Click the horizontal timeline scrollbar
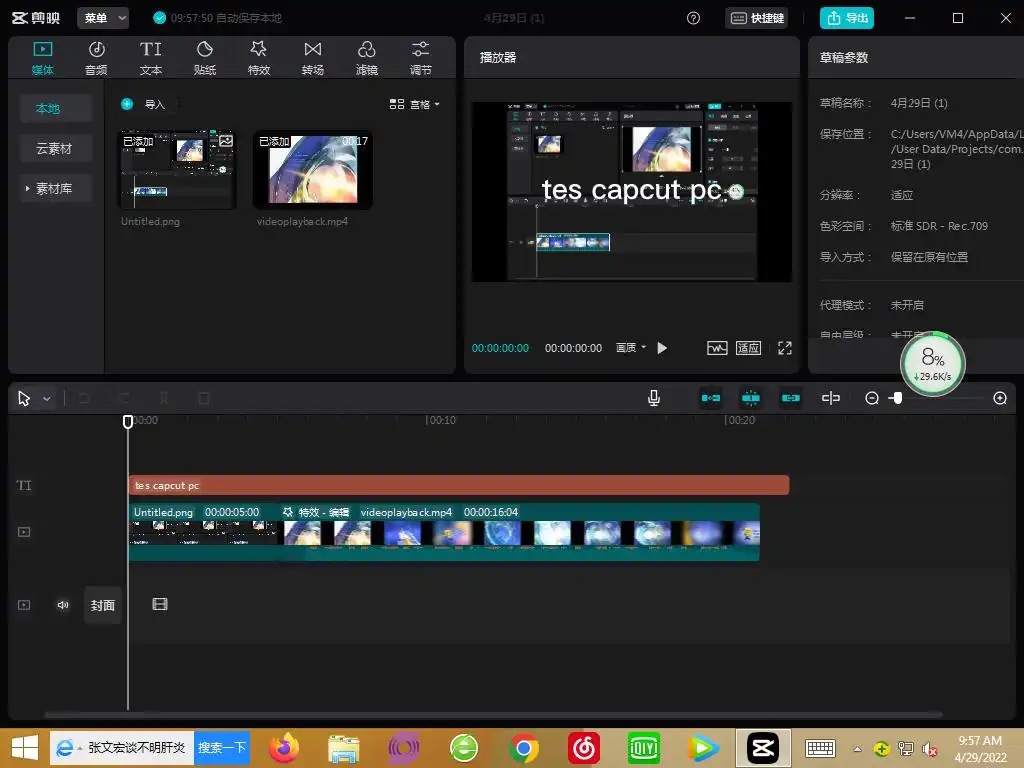 (493, 714)
